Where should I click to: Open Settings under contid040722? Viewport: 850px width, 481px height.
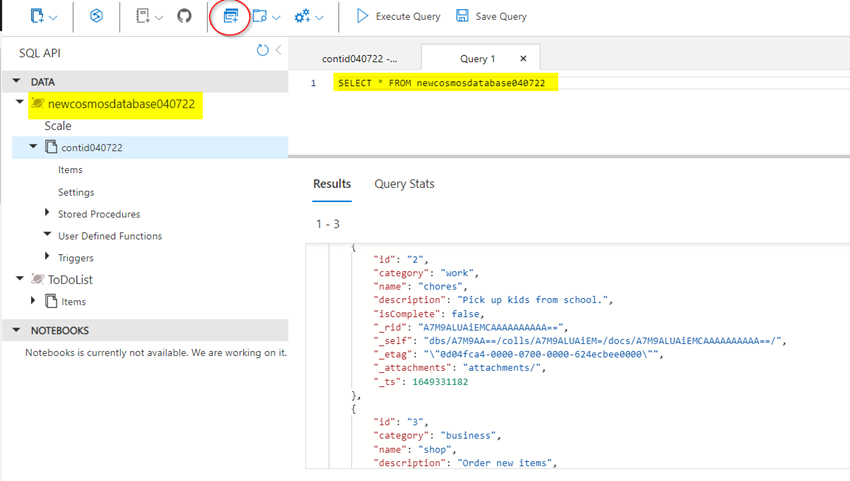[76, 192]
